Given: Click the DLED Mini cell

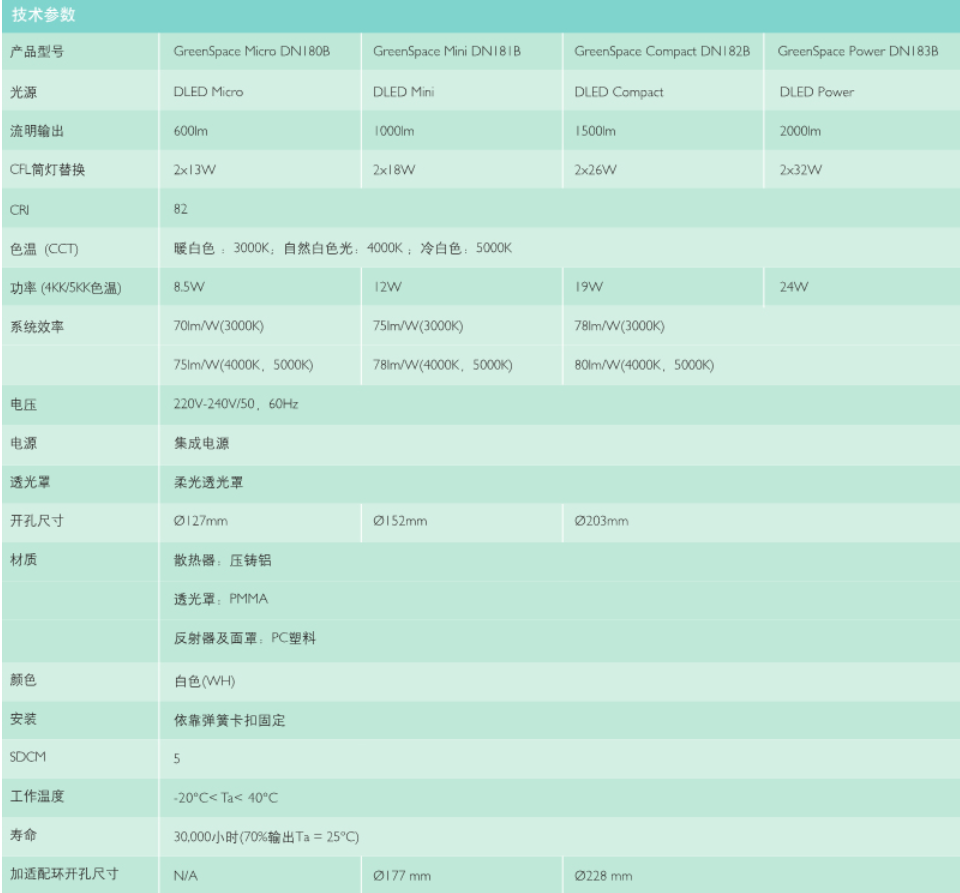Looking at the screenshot, I should pos(403,92).
